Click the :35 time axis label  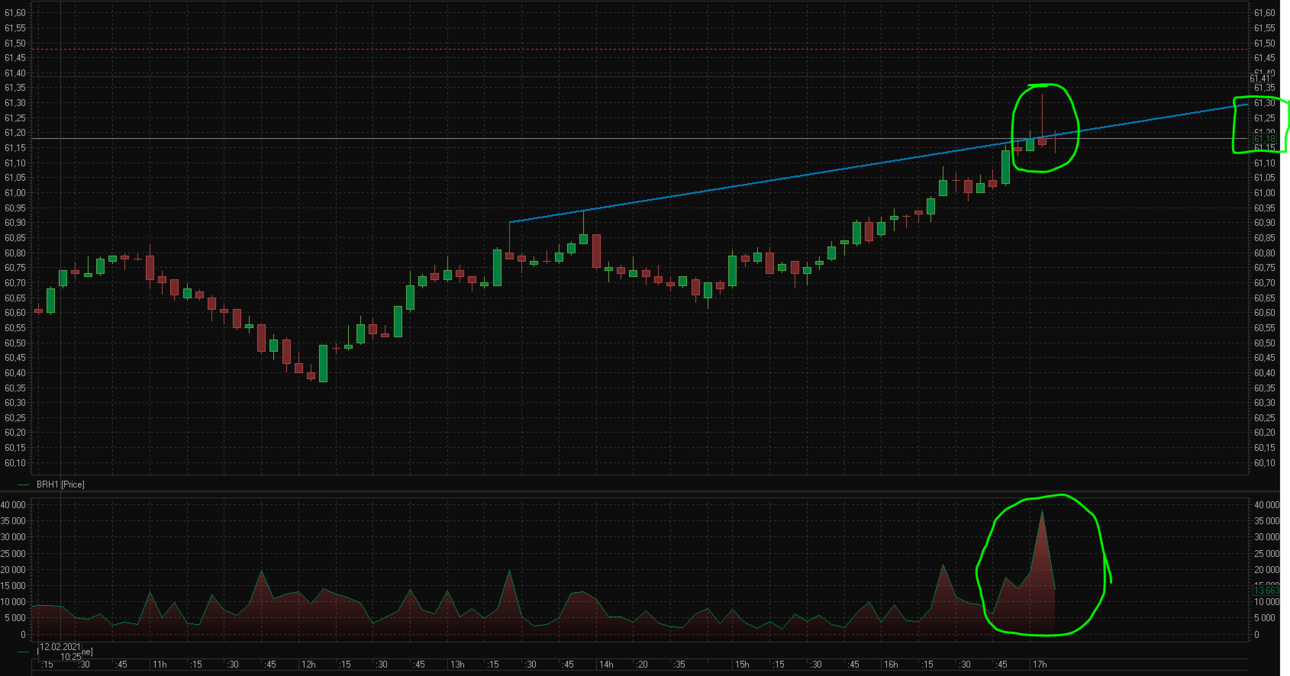(x=679, y=664)
